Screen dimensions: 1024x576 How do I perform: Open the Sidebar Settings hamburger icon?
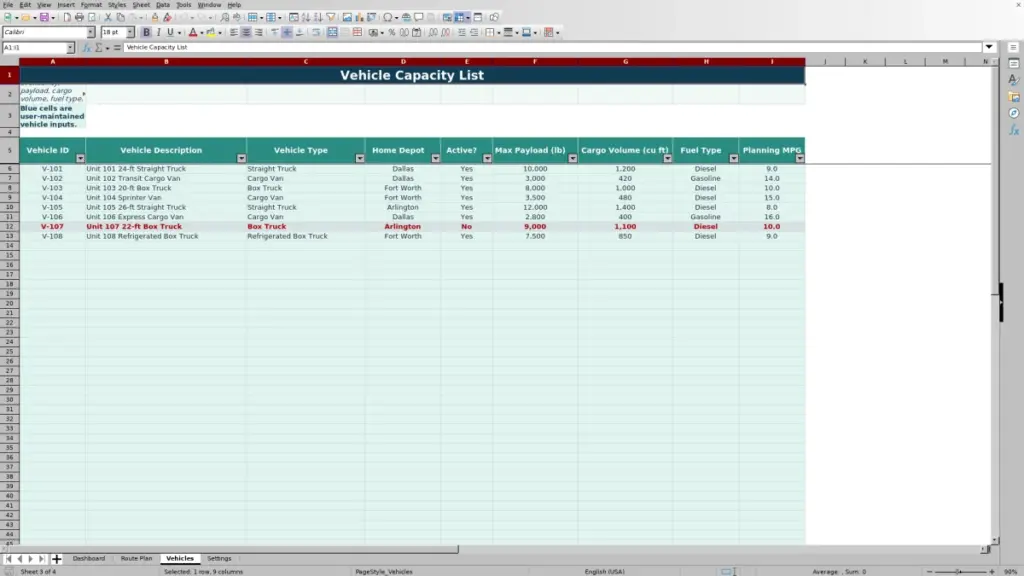(1013, 47)
